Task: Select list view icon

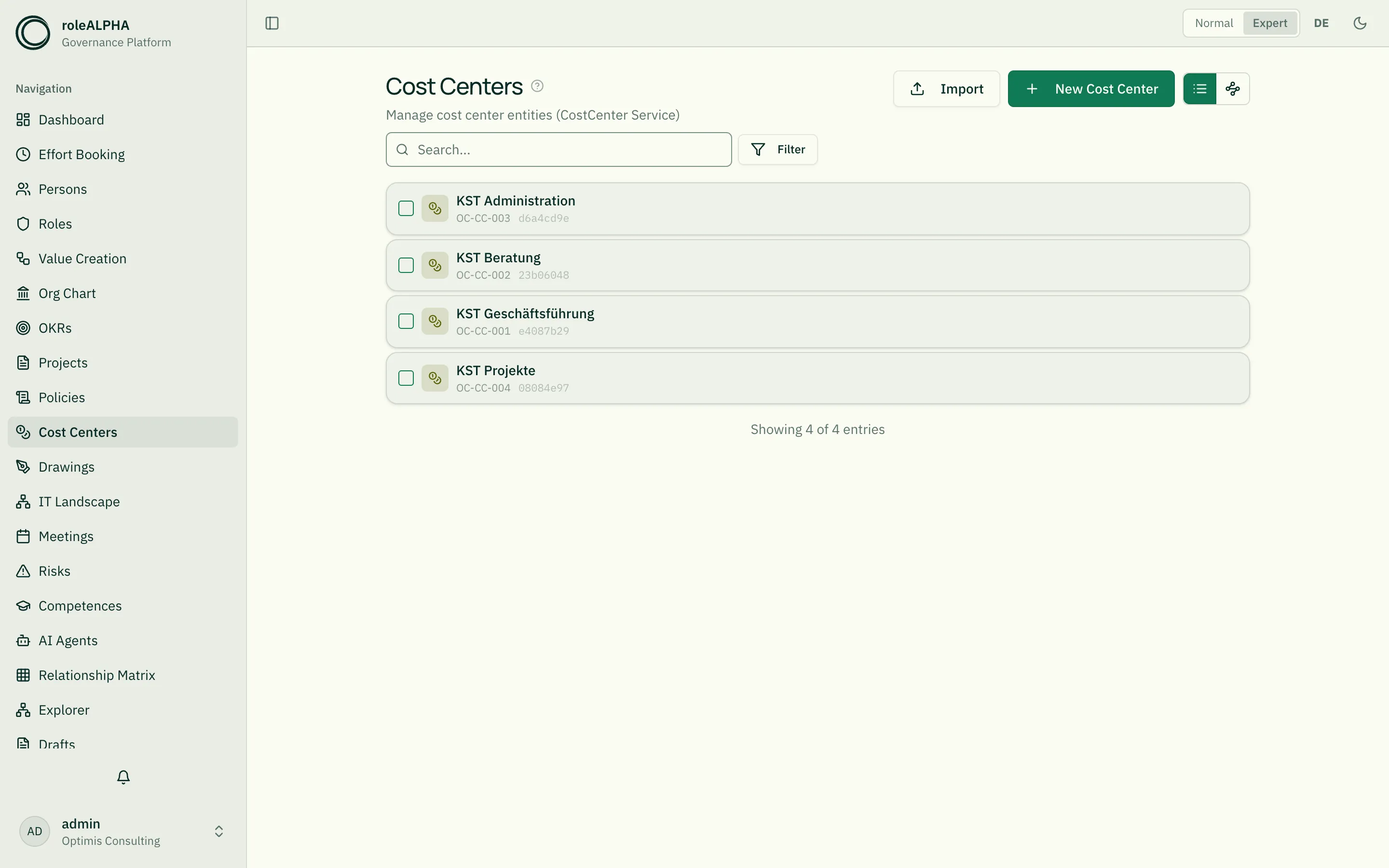Action: [1199, 89]
